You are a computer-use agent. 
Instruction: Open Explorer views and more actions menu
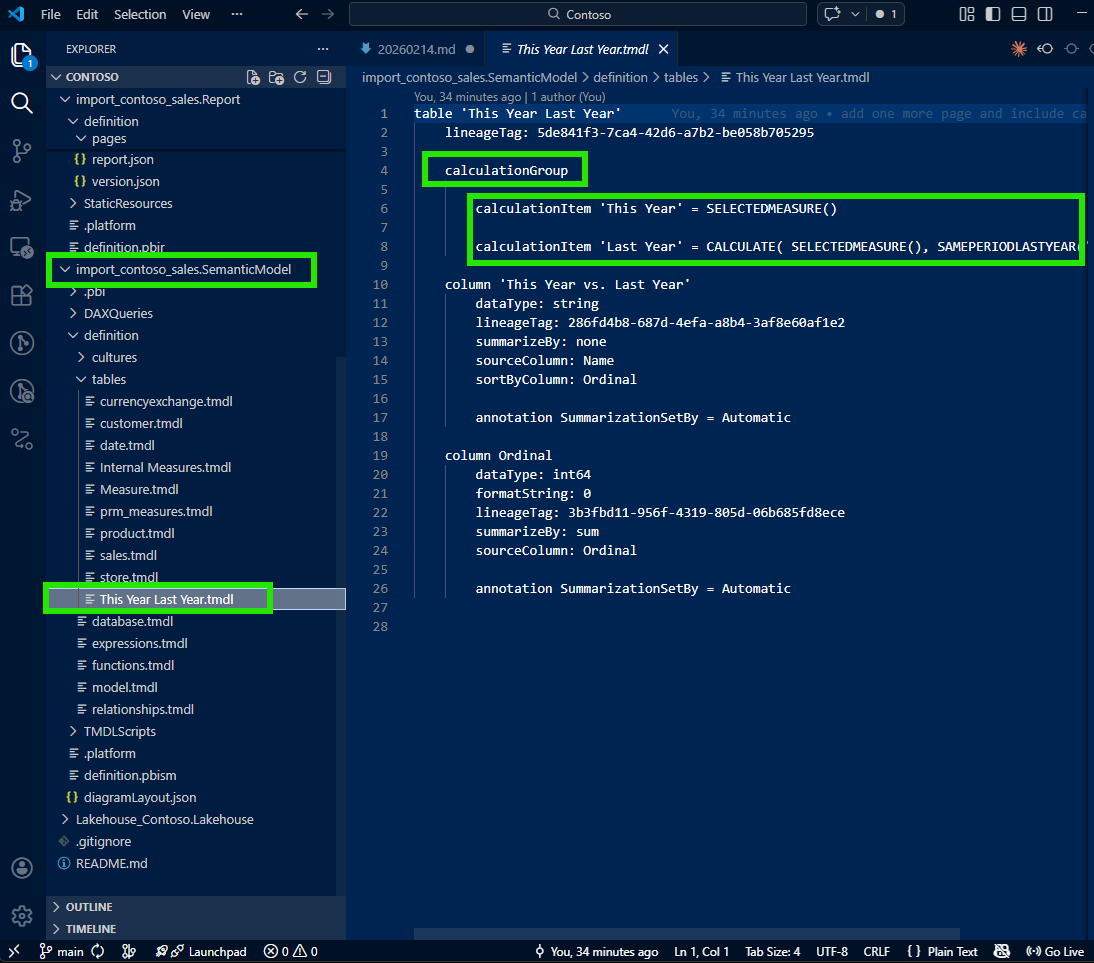click(322, 49)
